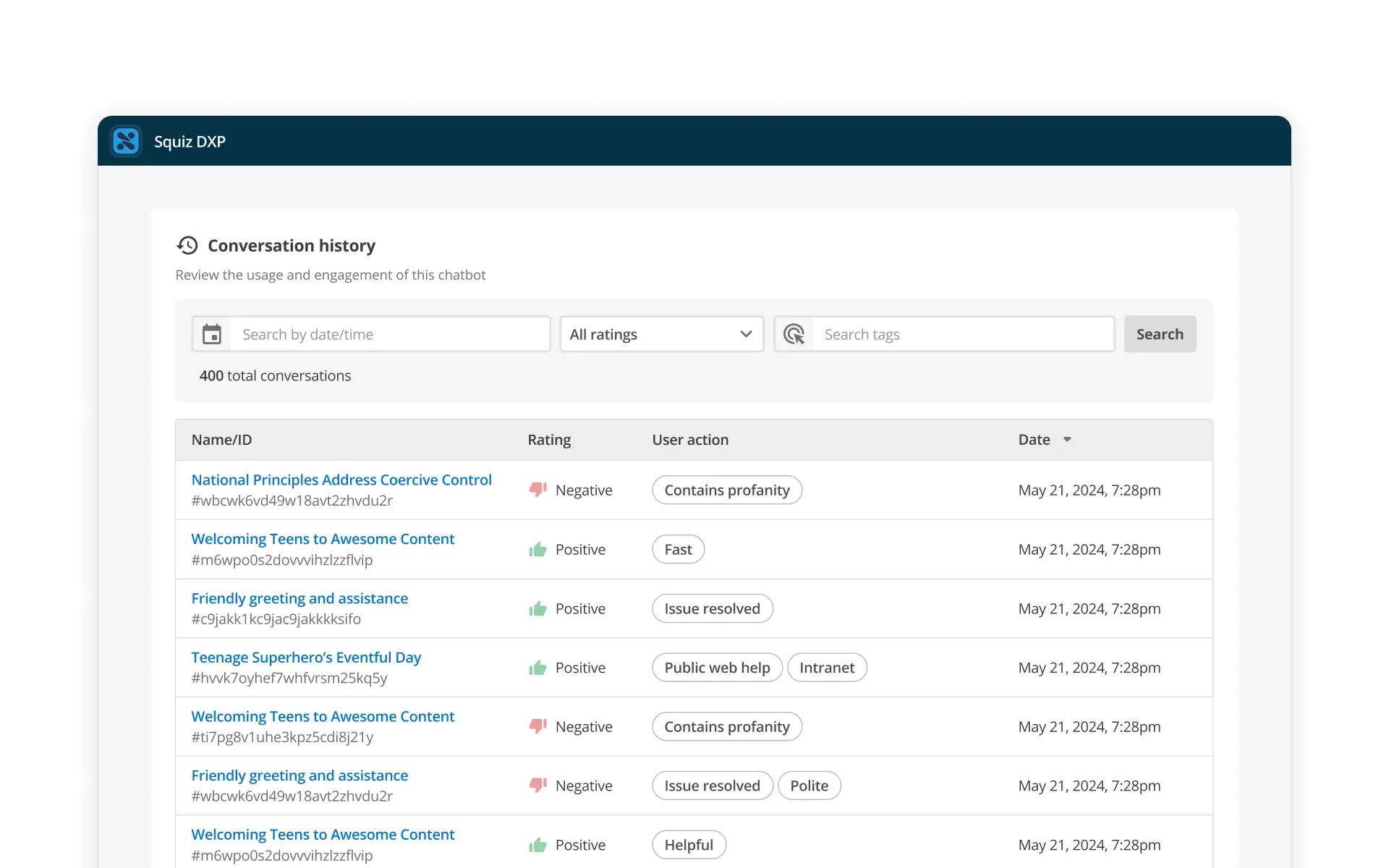Click the Rating column header

pyautogui.click(x=549, y=440)
